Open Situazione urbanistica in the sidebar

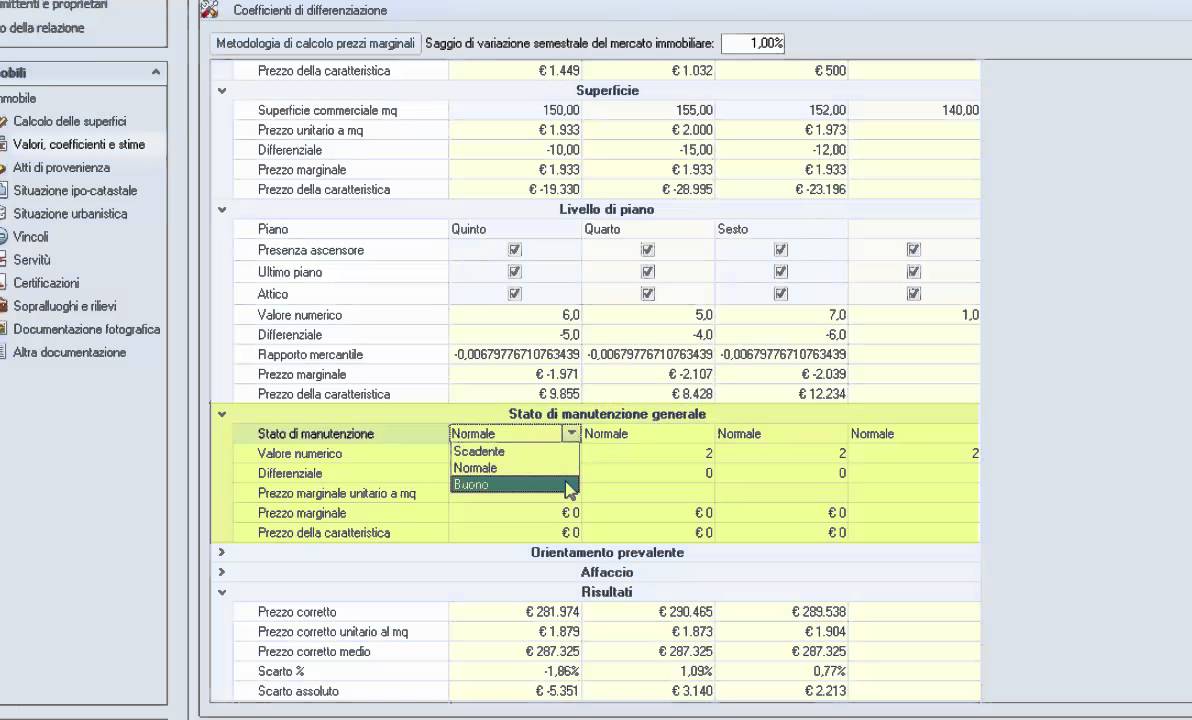click(x=70, y=214)
